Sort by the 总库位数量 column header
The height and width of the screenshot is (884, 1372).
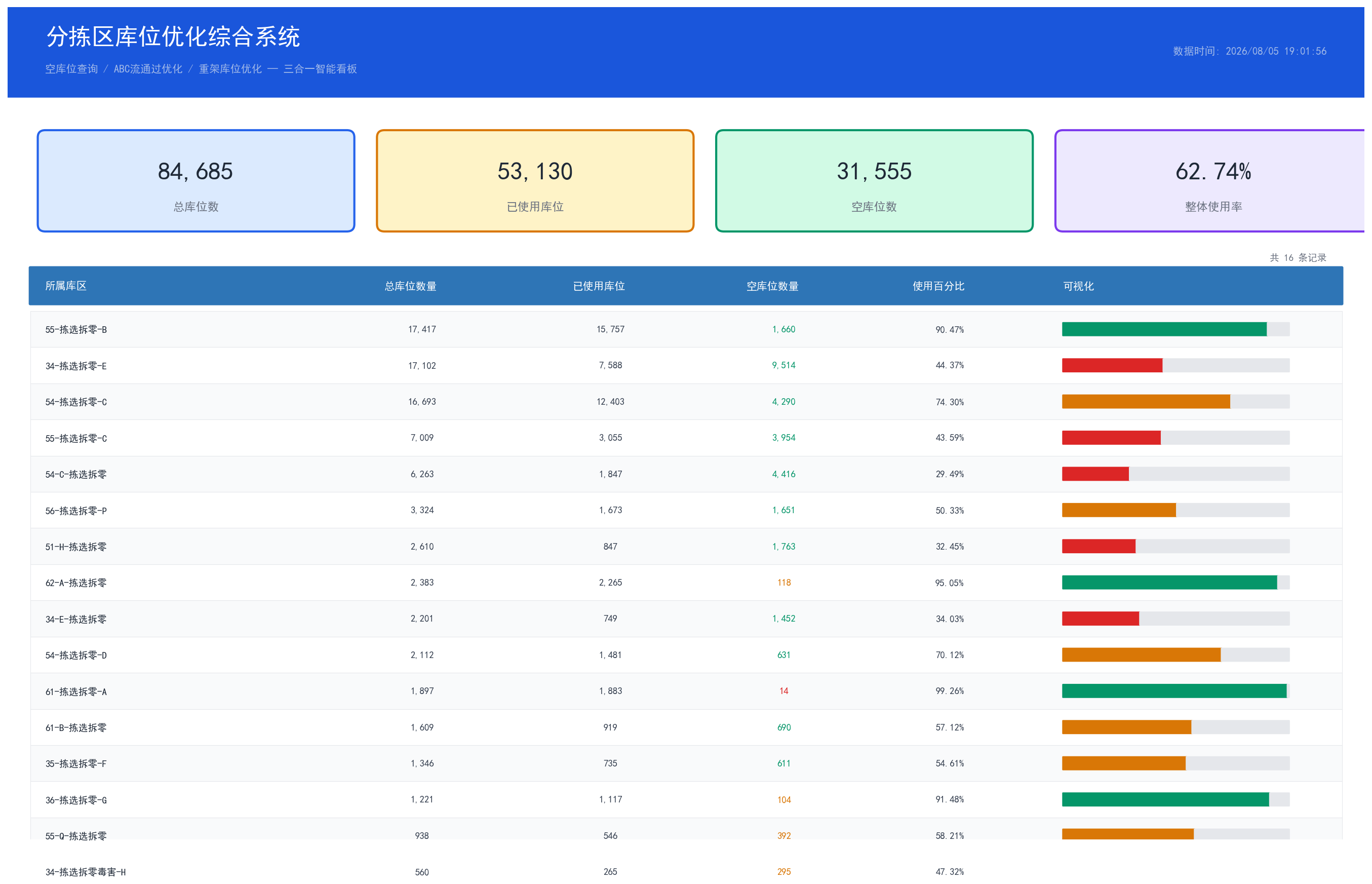[410, 286]
